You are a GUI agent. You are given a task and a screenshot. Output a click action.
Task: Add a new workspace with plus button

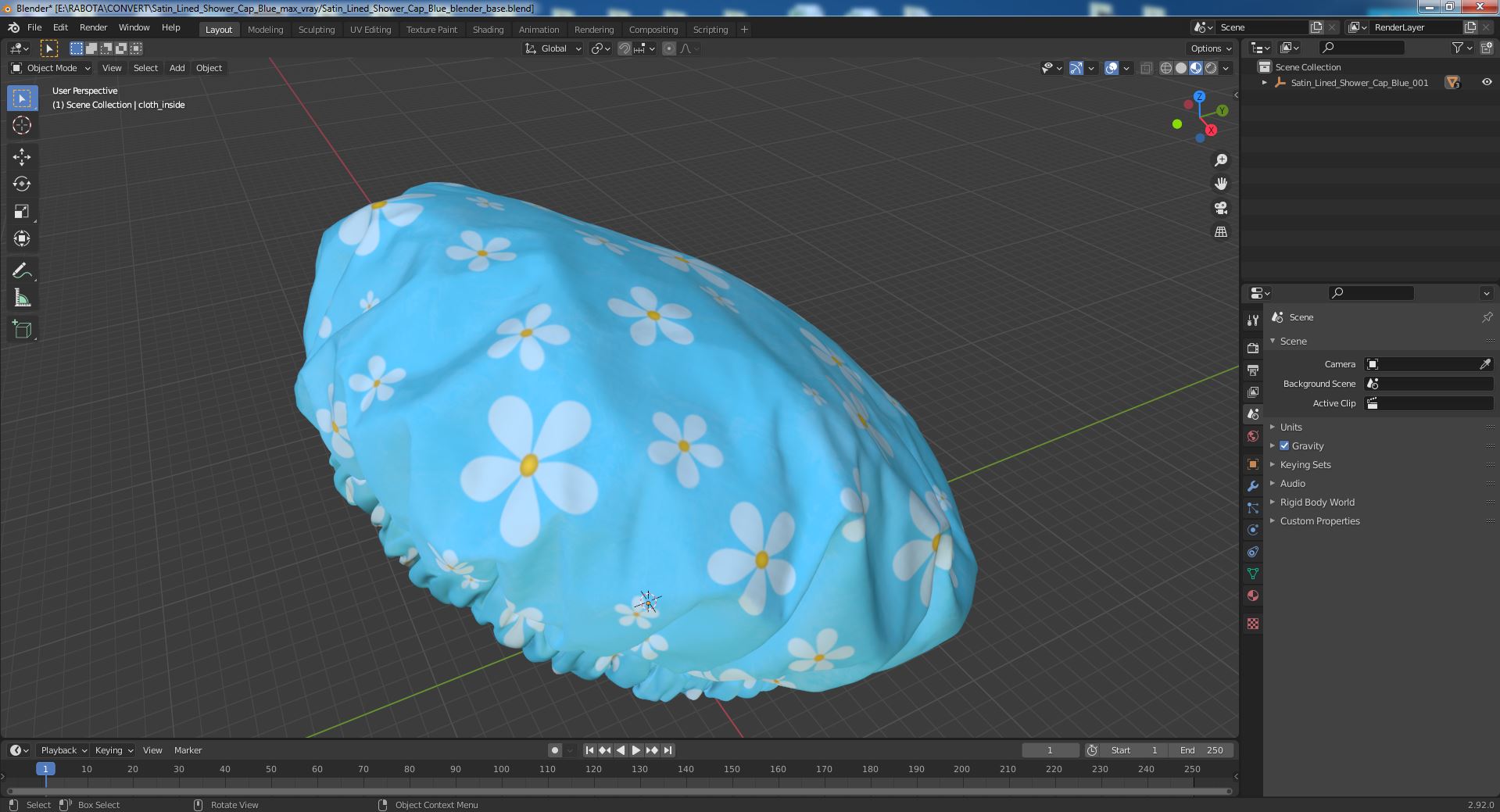click(x=744, y=29)
